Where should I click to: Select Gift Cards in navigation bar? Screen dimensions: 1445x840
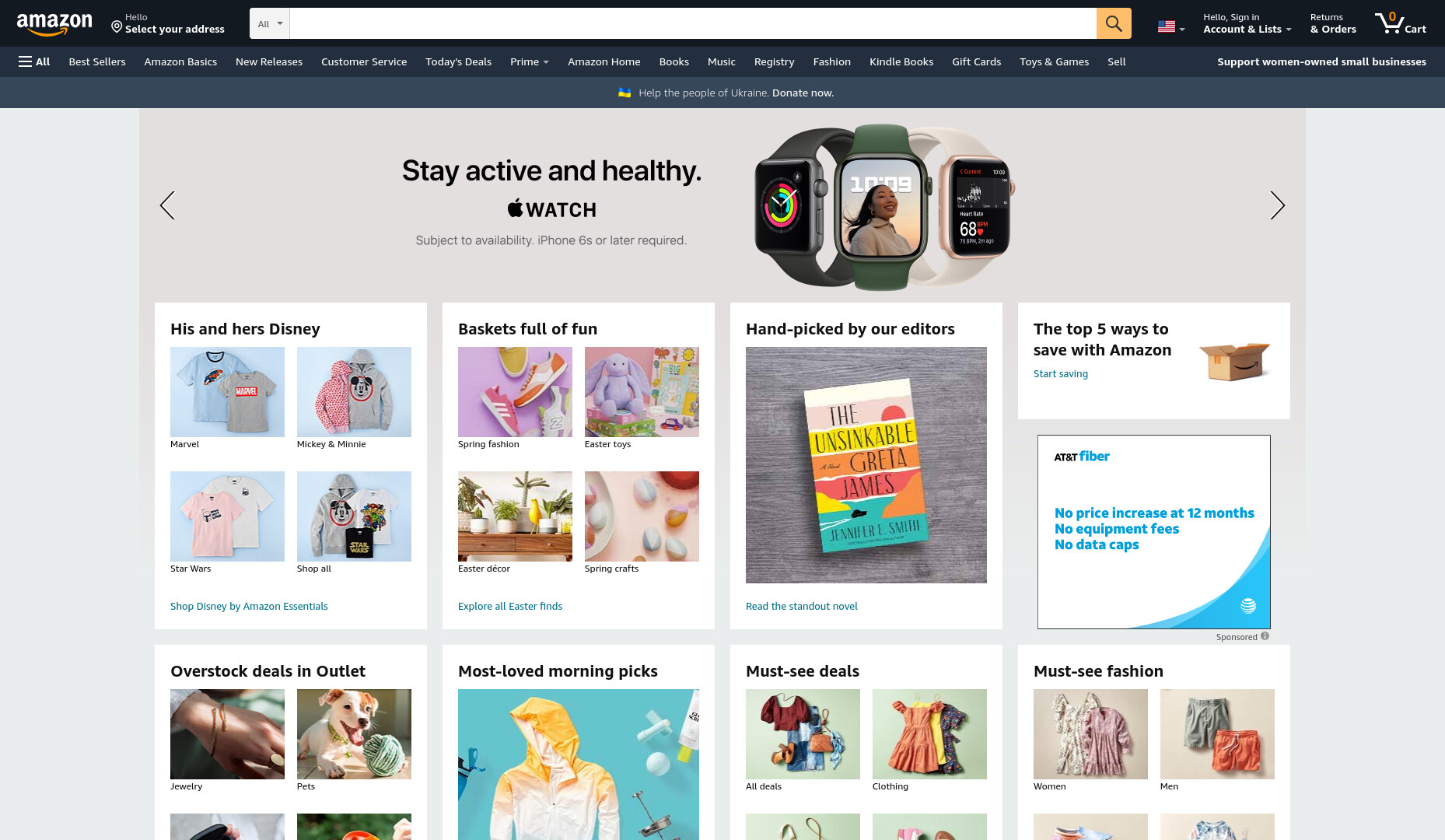tap(976, 61)
